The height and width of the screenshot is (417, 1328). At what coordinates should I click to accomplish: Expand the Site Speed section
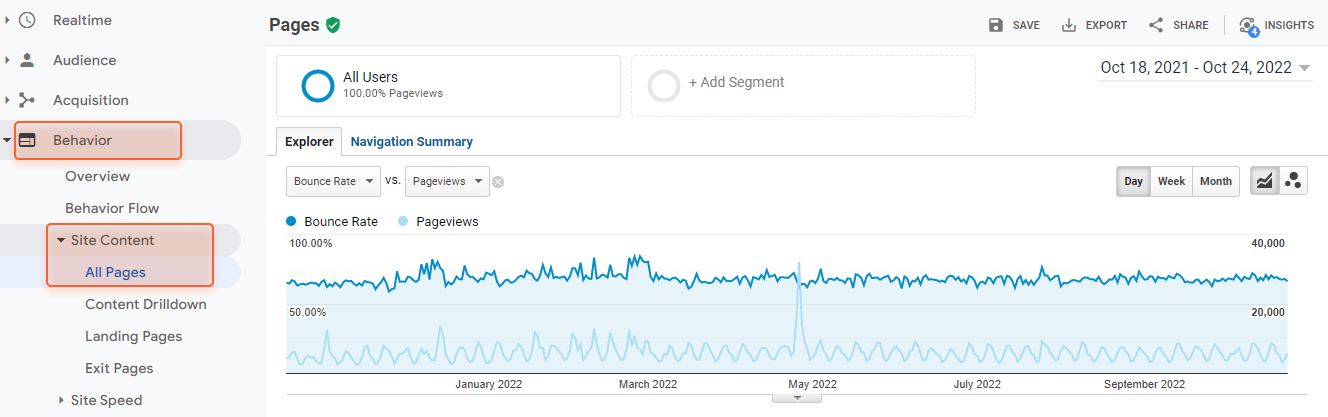pos(62,400)
